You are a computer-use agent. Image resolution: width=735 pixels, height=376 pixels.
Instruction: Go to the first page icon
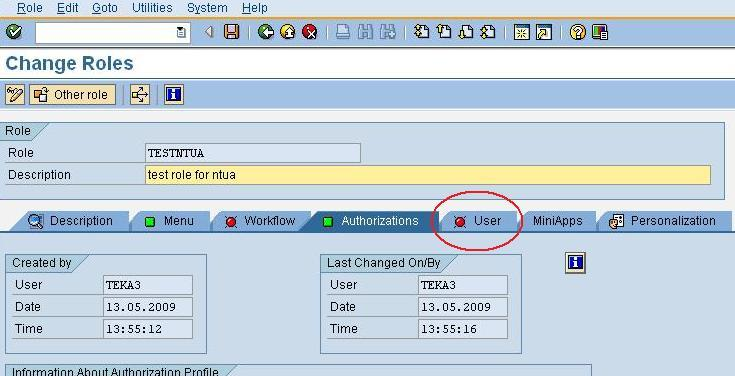click(421, 32)
